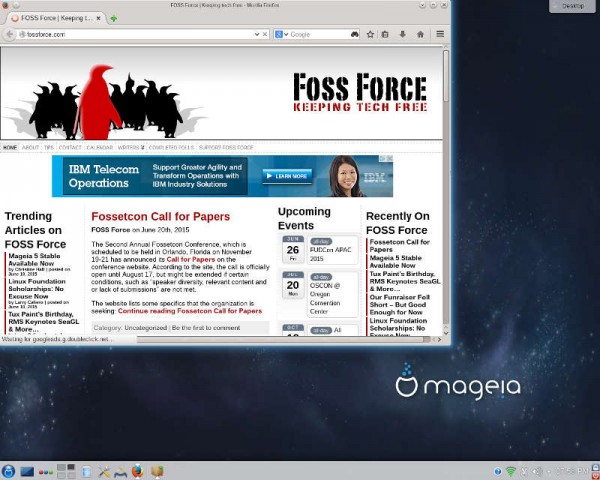Open the CALENDAR navigation menu item
This screenshot has width=600, height=480.
[99, 147]
